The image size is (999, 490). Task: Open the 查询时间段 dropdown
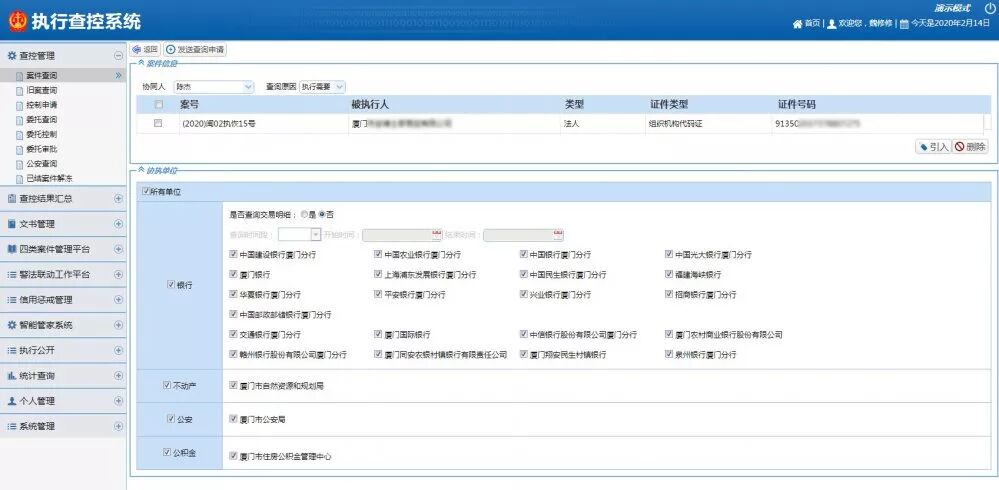pyautogui.click(x=299, y=234)
